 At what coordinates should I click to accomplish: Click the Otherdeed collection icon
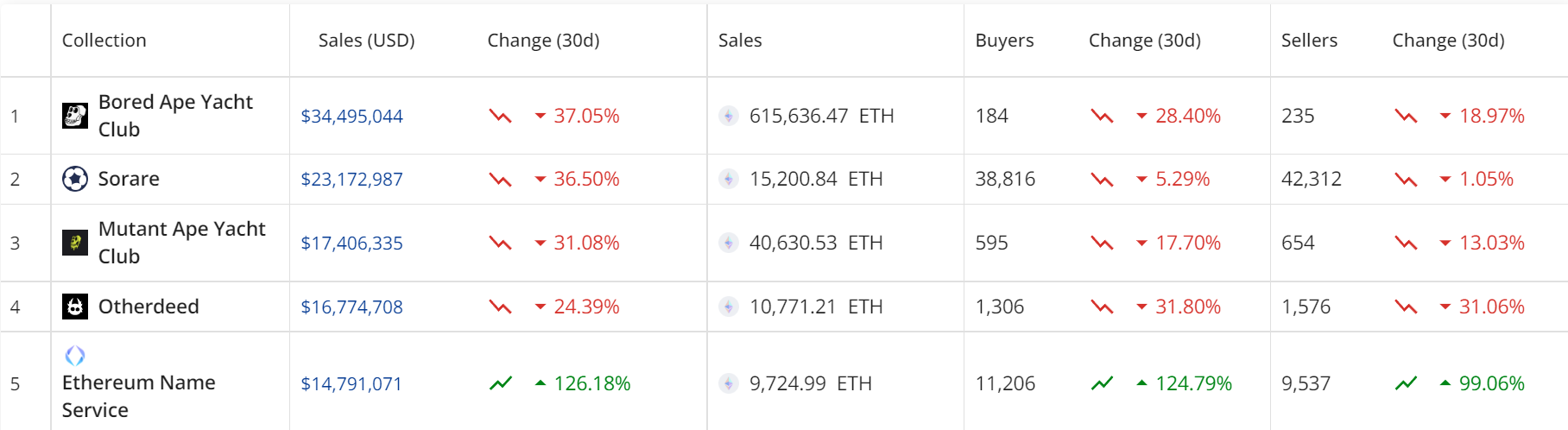(x=75, y=307)
